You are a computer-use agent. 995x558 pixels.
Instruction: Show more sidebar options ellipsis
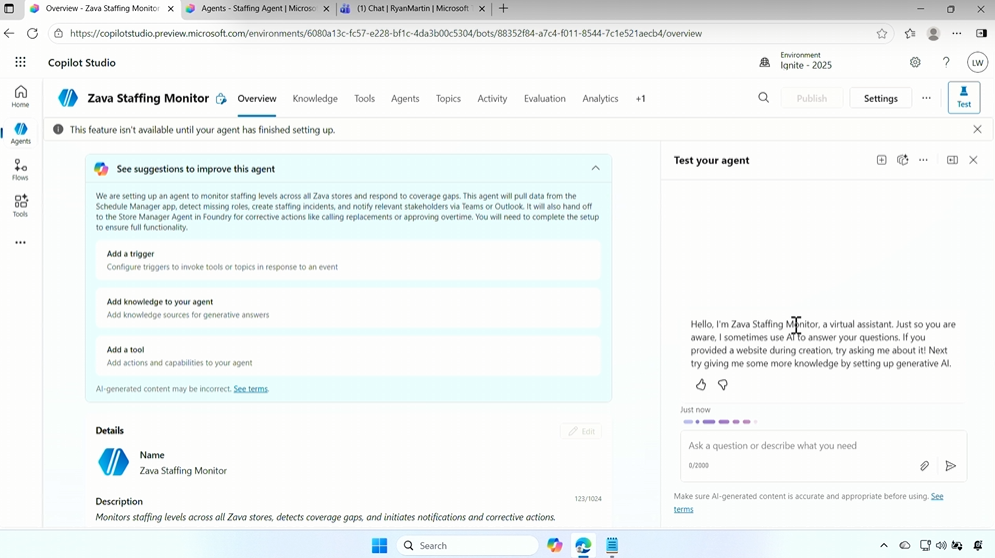tap(20, 242)
